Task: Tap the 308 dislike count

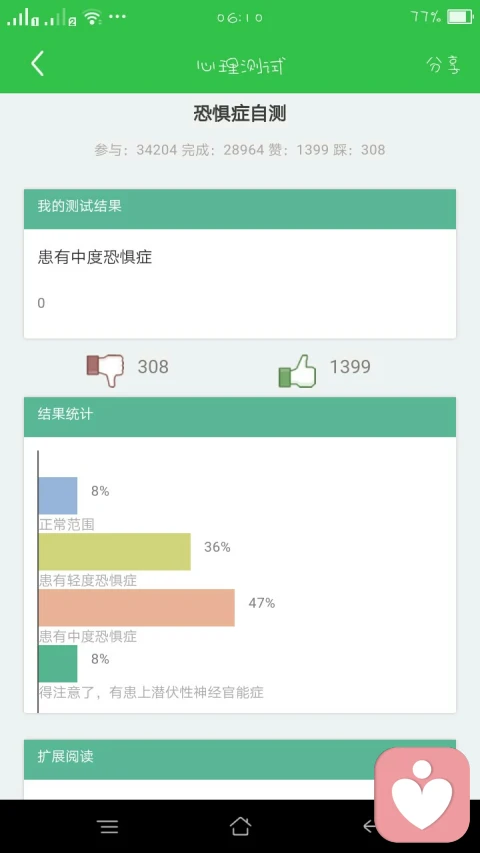Action: click(x=153, y=367)
